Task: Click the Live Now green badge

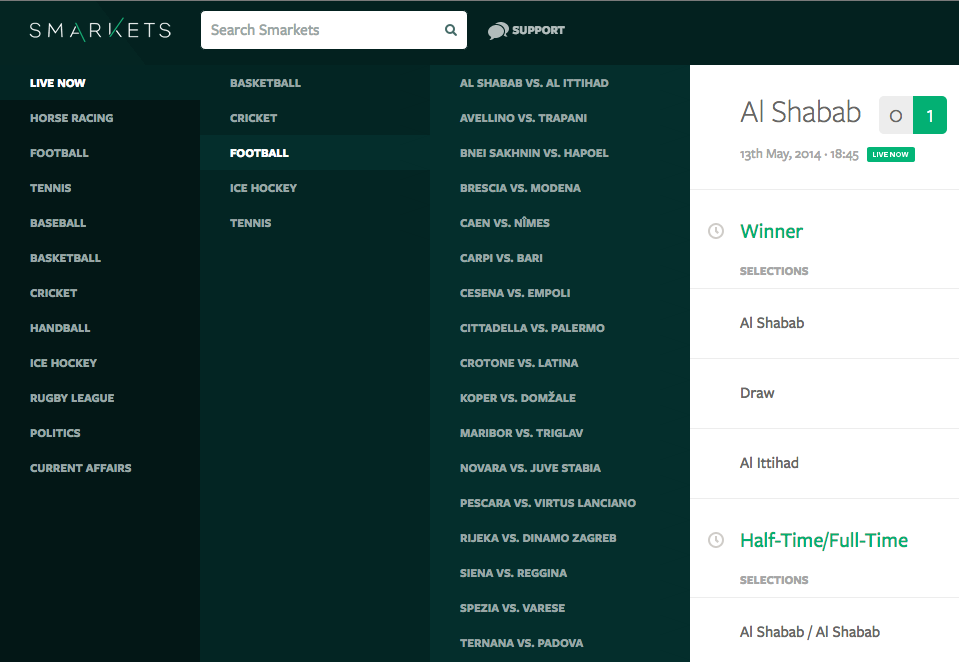Action: (x=890, y=154)
